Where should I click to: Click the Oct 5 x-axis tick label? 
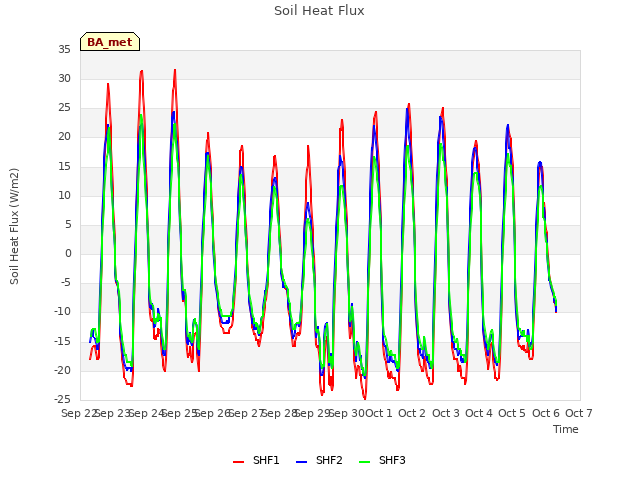[x=512, y=413]
